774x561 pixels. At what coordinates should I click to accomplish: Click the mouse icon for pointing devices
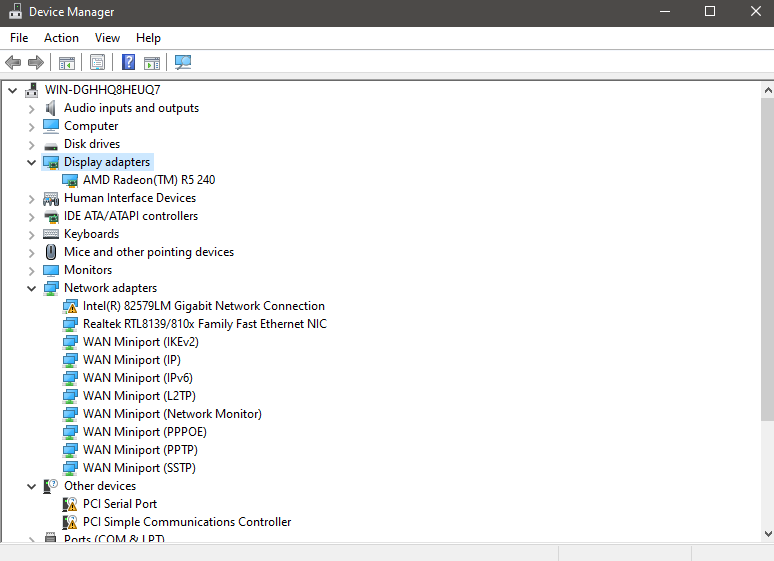tap(51, 252)
